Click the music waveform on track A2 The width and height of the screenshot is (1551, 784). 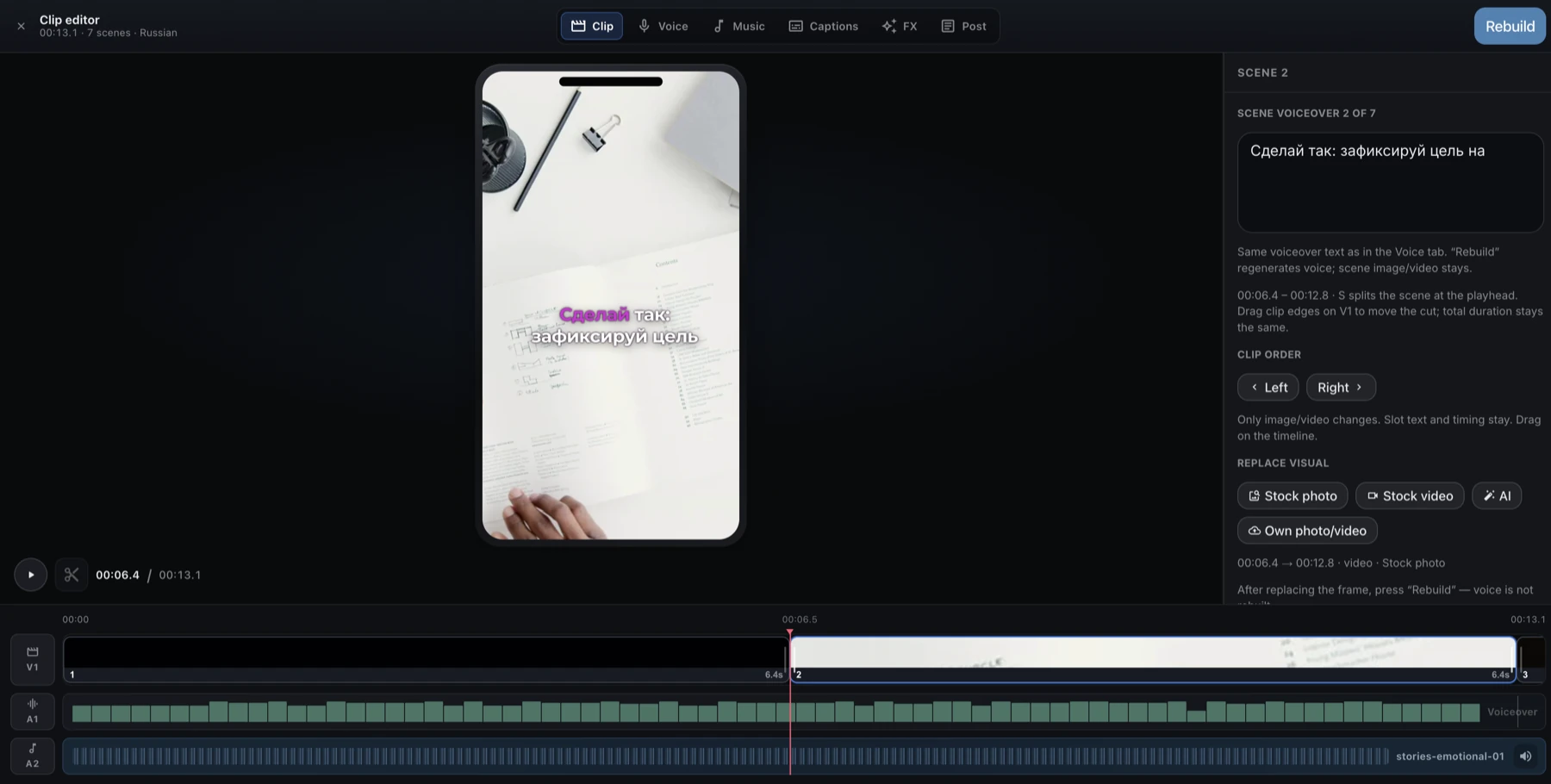pyautogui.click(x=731, y=756)
